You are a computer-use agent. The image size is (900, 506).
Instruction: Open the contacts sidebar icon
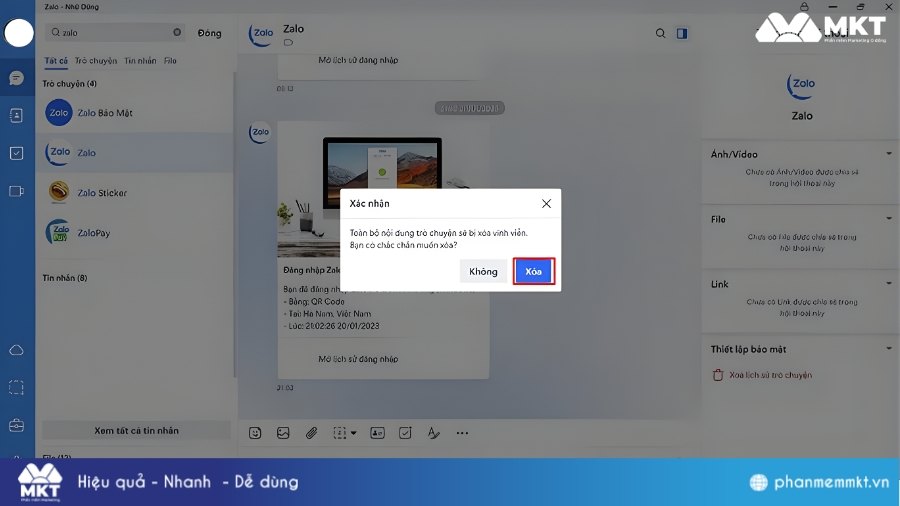17,115
